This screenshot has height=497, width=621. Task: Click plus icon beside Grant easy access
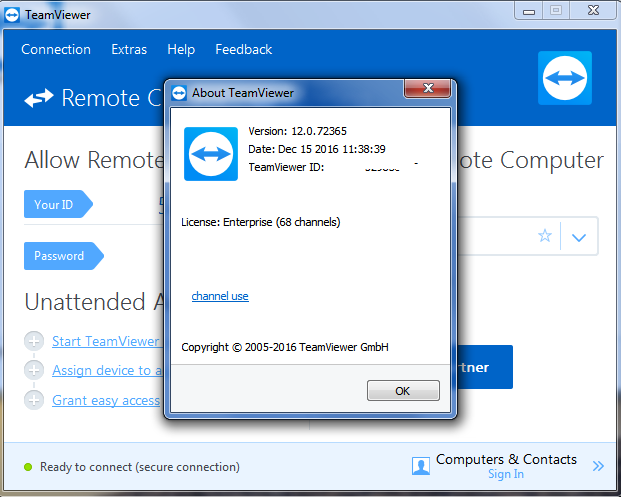[x=34, y=400]
